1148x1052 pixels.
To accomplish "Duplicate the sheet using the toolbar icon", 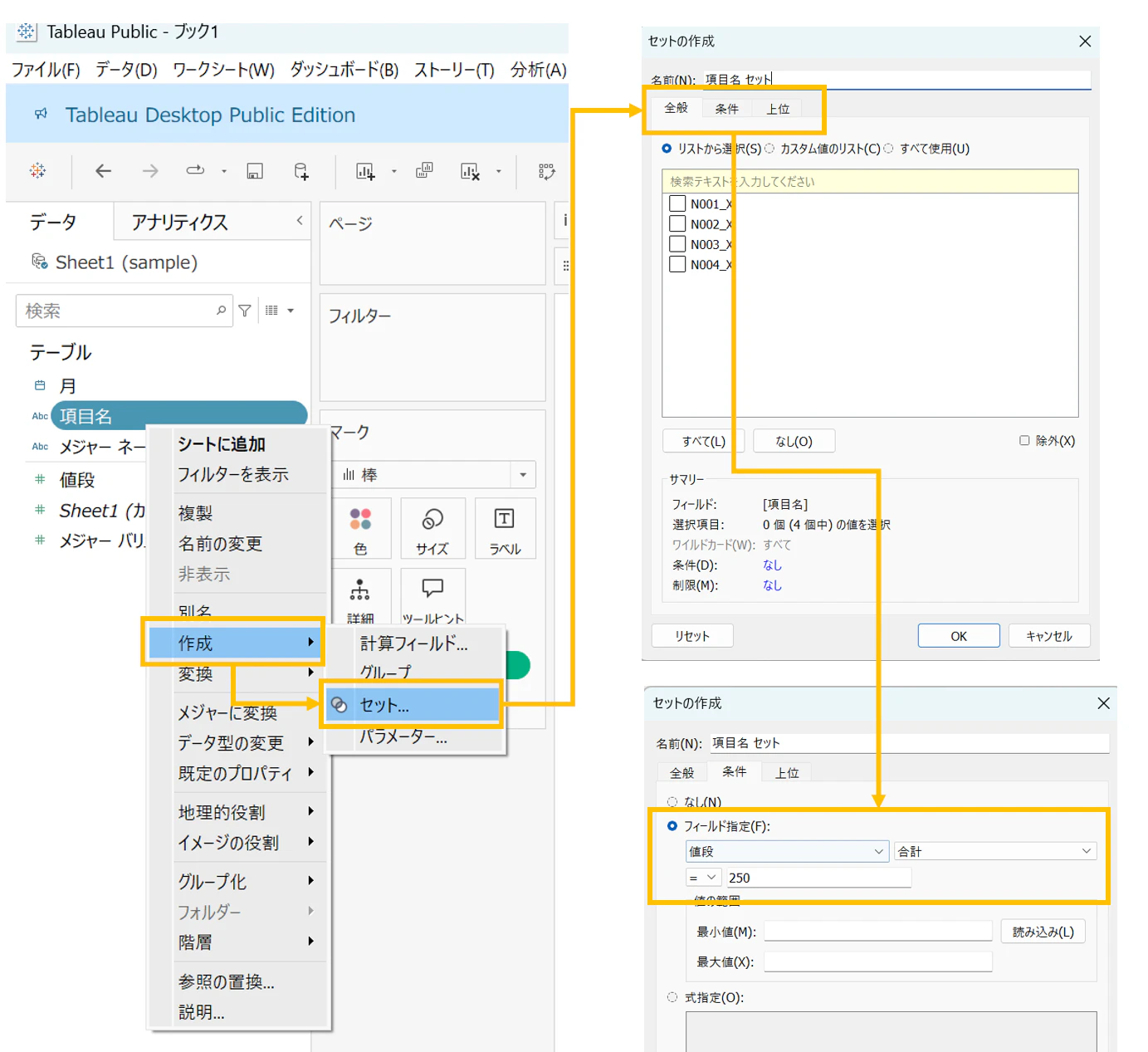I will pyautogui.click(x=424, y=170).
